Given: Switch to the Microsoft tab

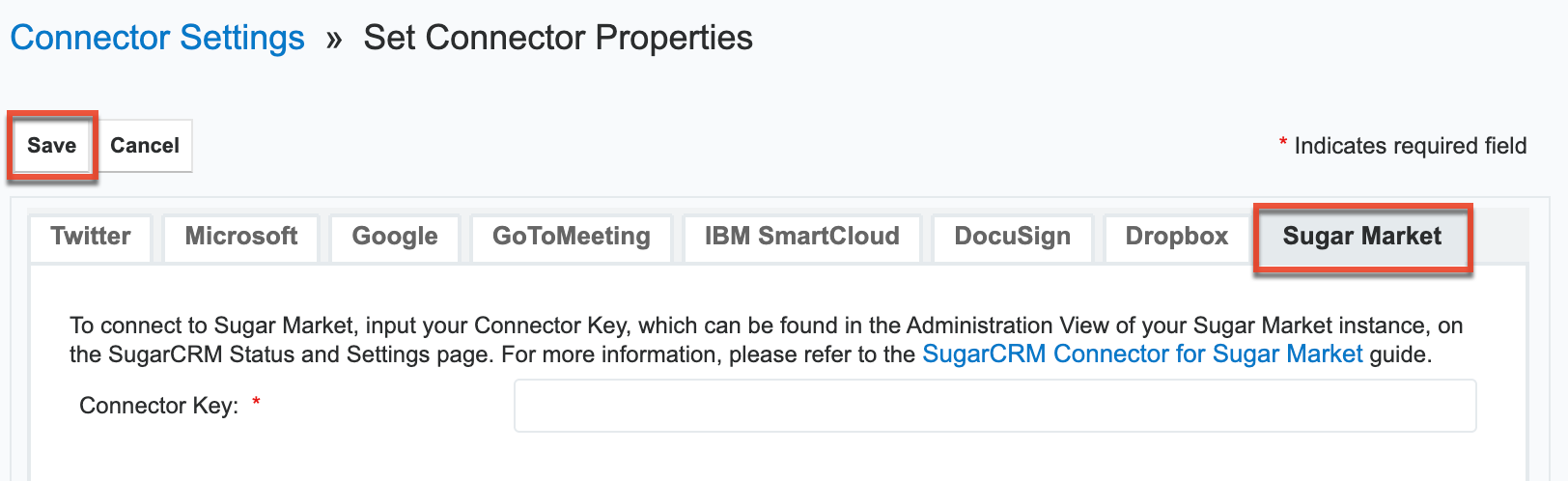Looking at the screenshot, I should tap(241, 237).
